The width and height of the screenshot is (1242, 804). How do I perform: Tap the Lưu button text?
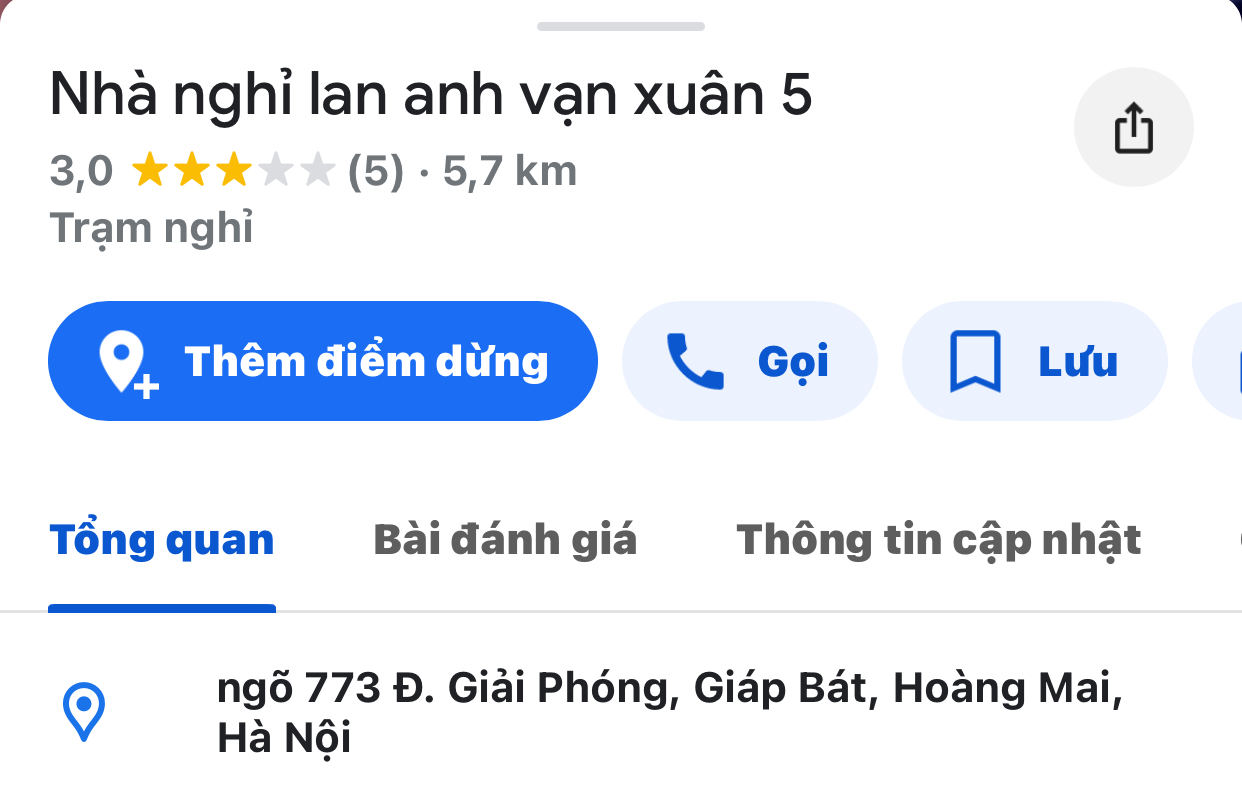(x=1078, y=361)
